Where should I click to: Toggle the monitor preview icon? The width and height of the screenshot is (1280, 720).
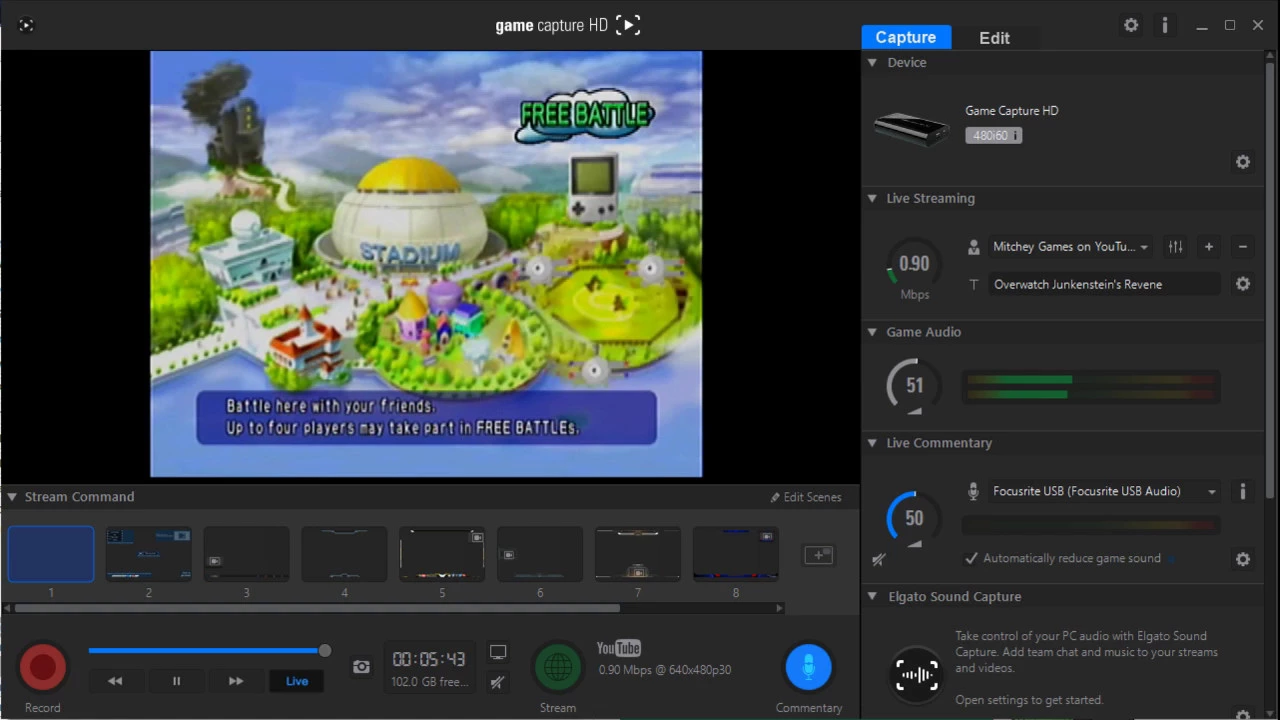click(x=498, y=652)
